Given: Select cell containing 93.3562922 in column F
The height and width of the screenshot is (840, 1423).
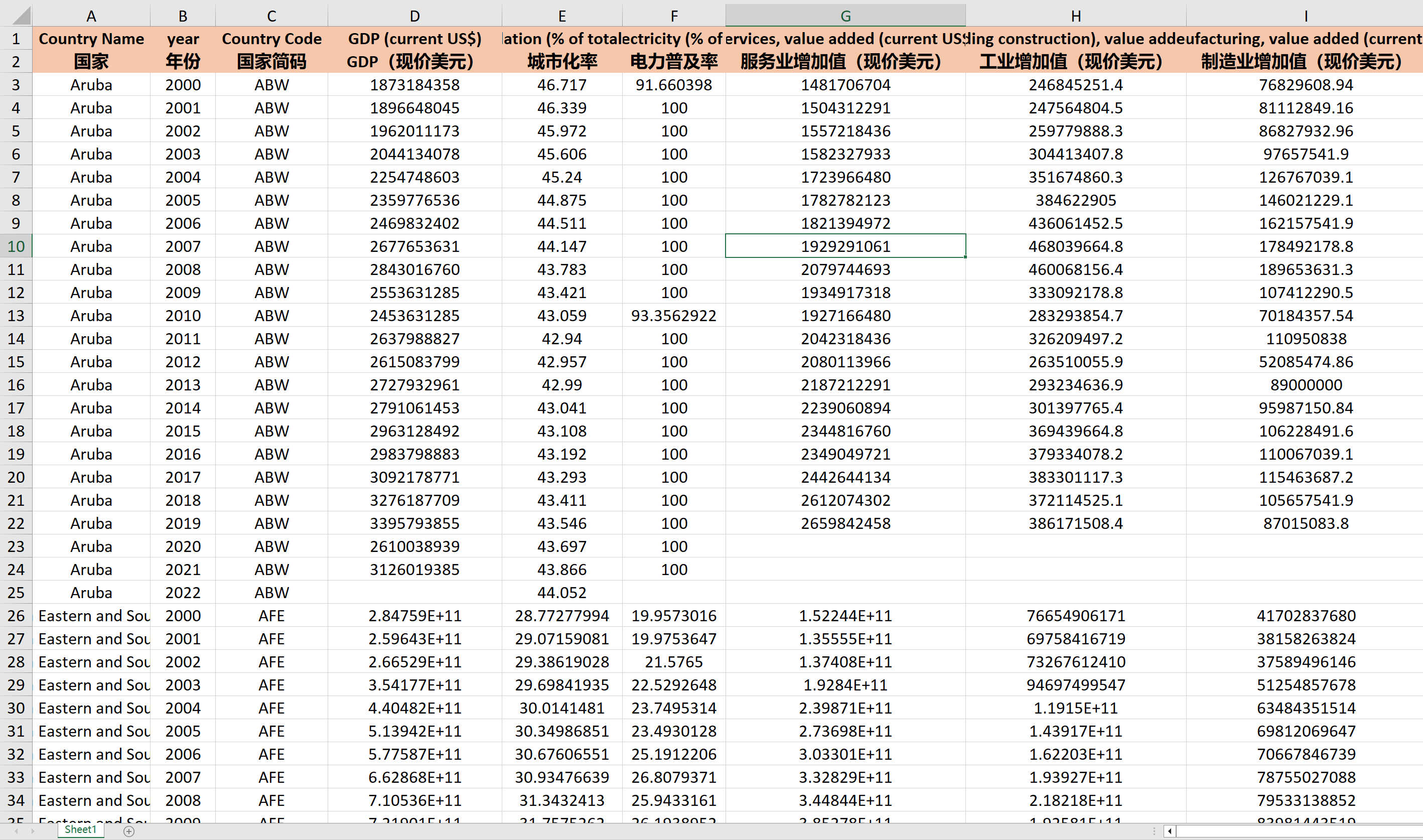Looking at the screenshot, I should point(673,315).
